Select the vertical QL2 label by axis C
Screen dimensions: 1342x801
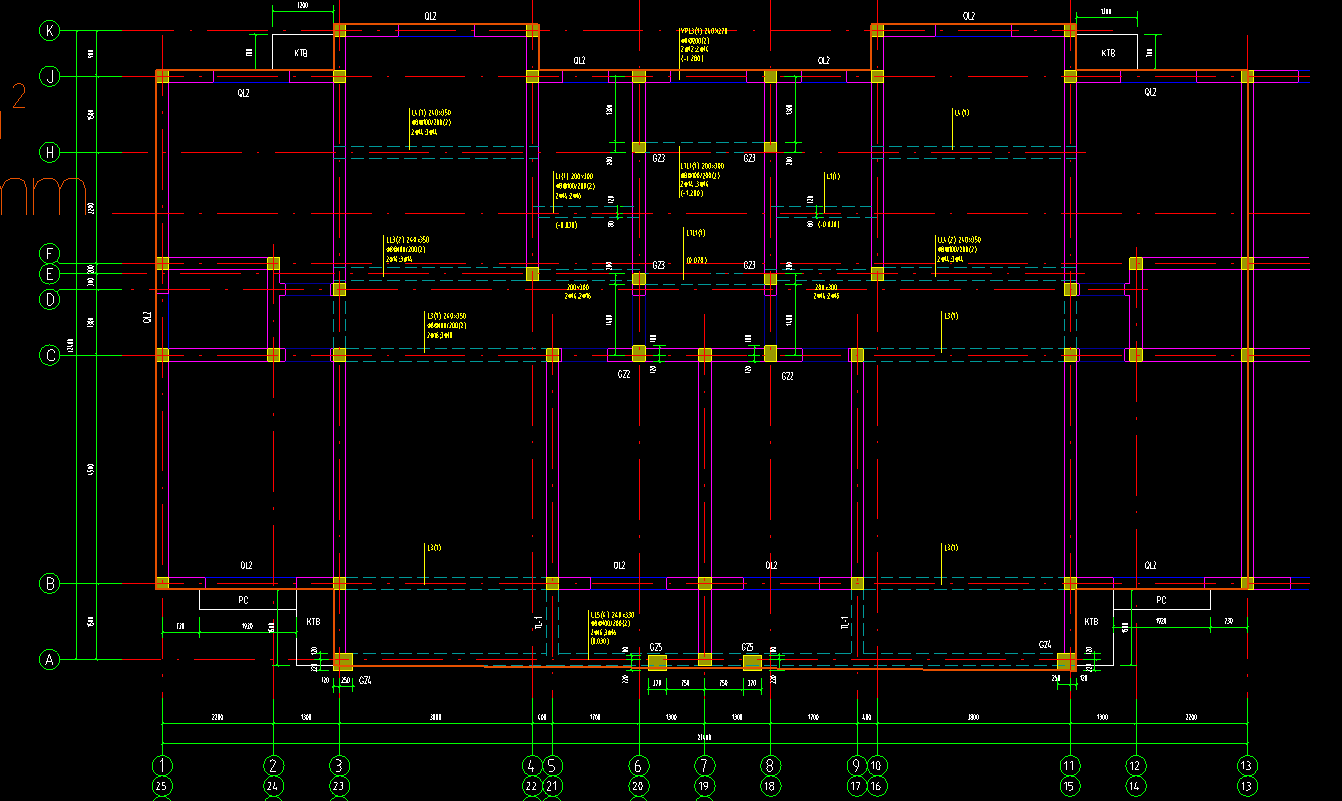click(x=146, y=317)
